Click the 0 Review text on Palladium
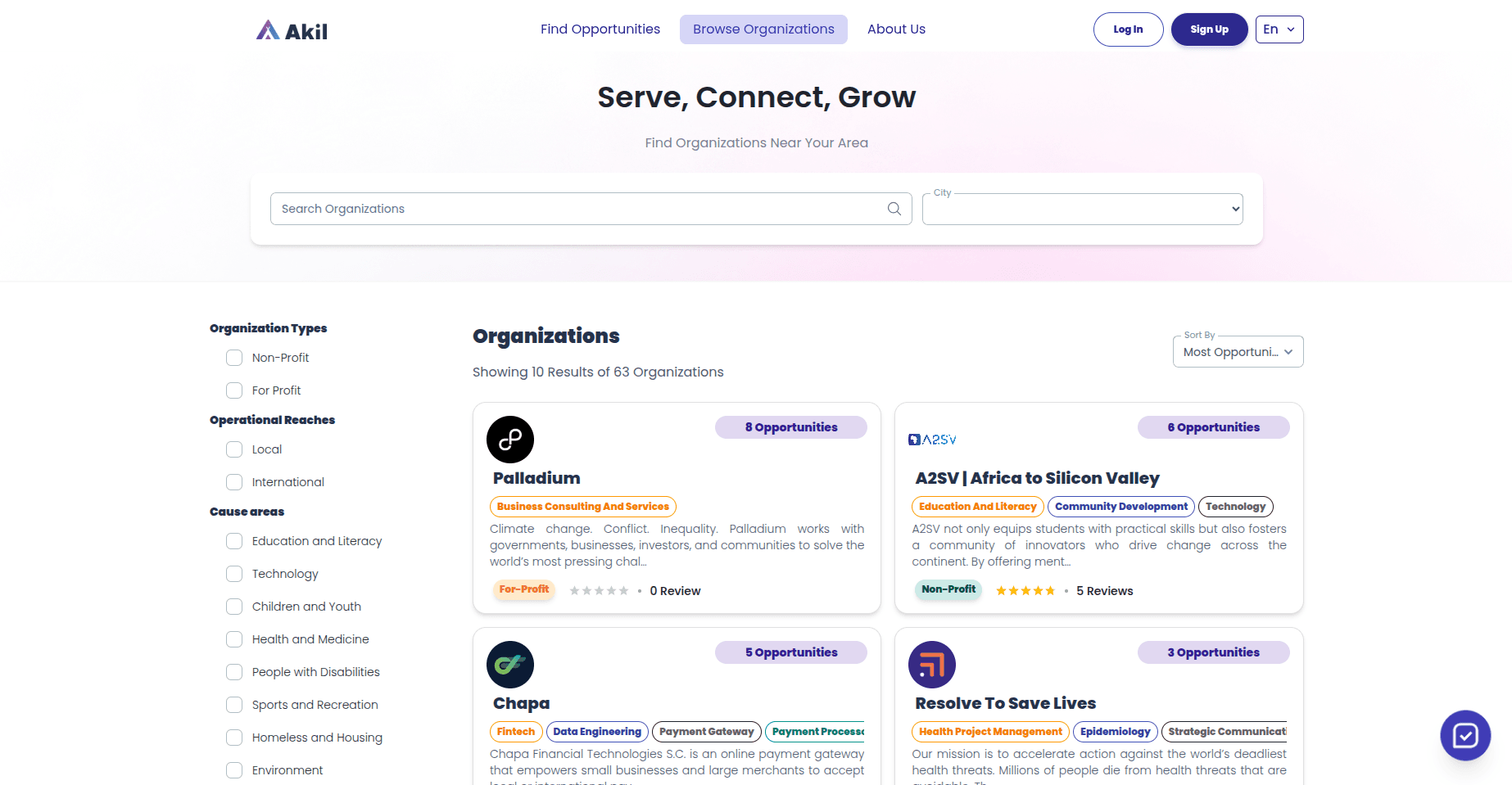The width and height of the screenshot is (1512, 785). pos(675,591)
